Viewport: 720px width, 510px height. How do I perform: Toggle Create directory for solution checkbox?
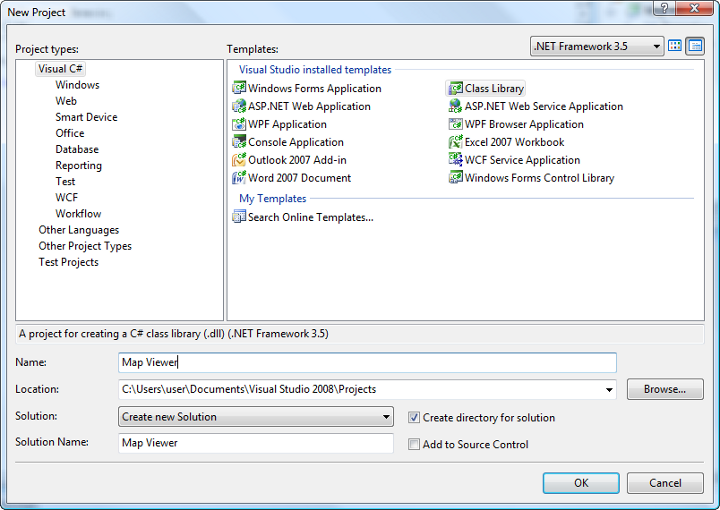414,417
